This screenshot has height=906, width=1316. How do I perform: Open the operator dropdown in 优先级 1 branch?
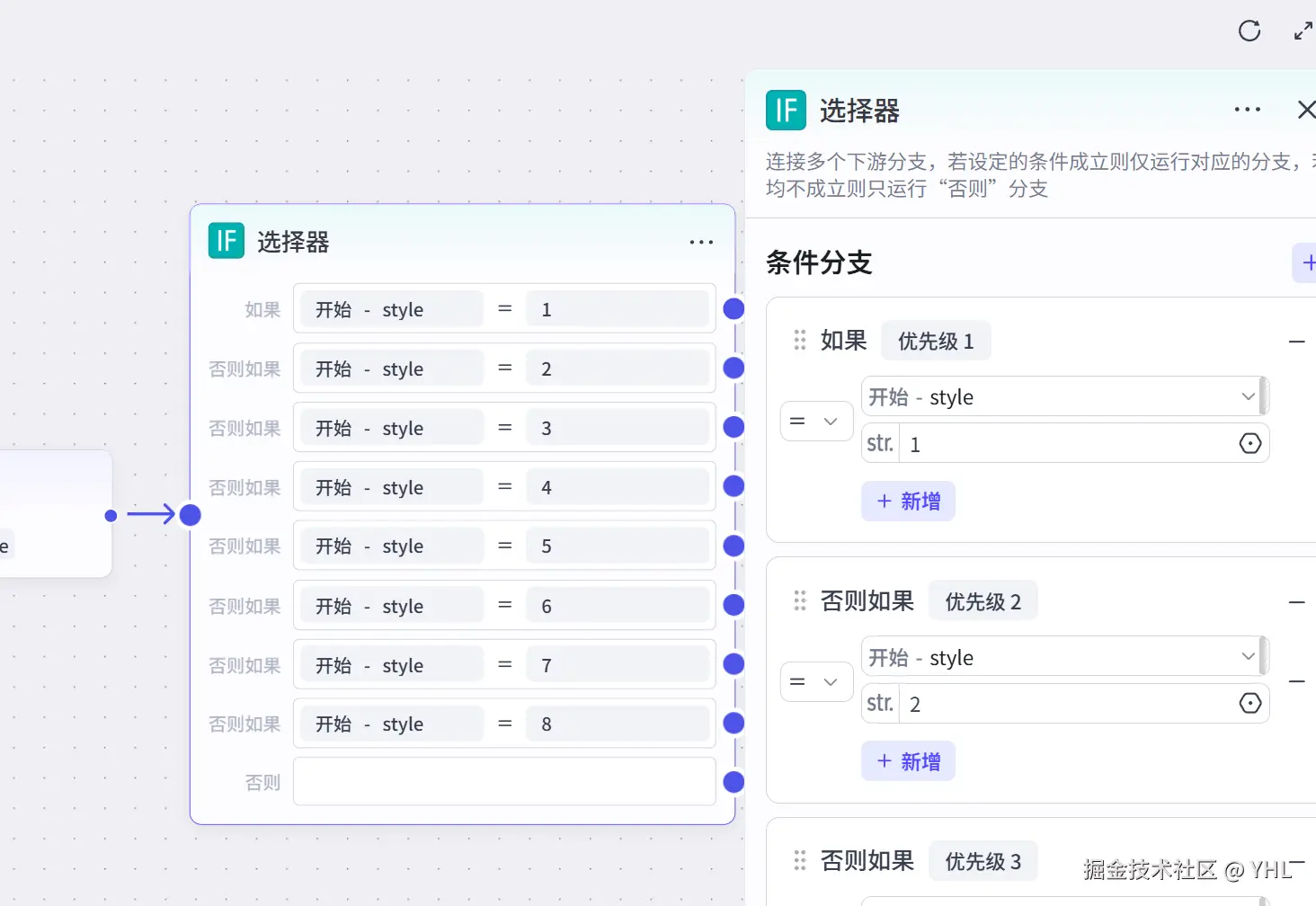[816, 421]
